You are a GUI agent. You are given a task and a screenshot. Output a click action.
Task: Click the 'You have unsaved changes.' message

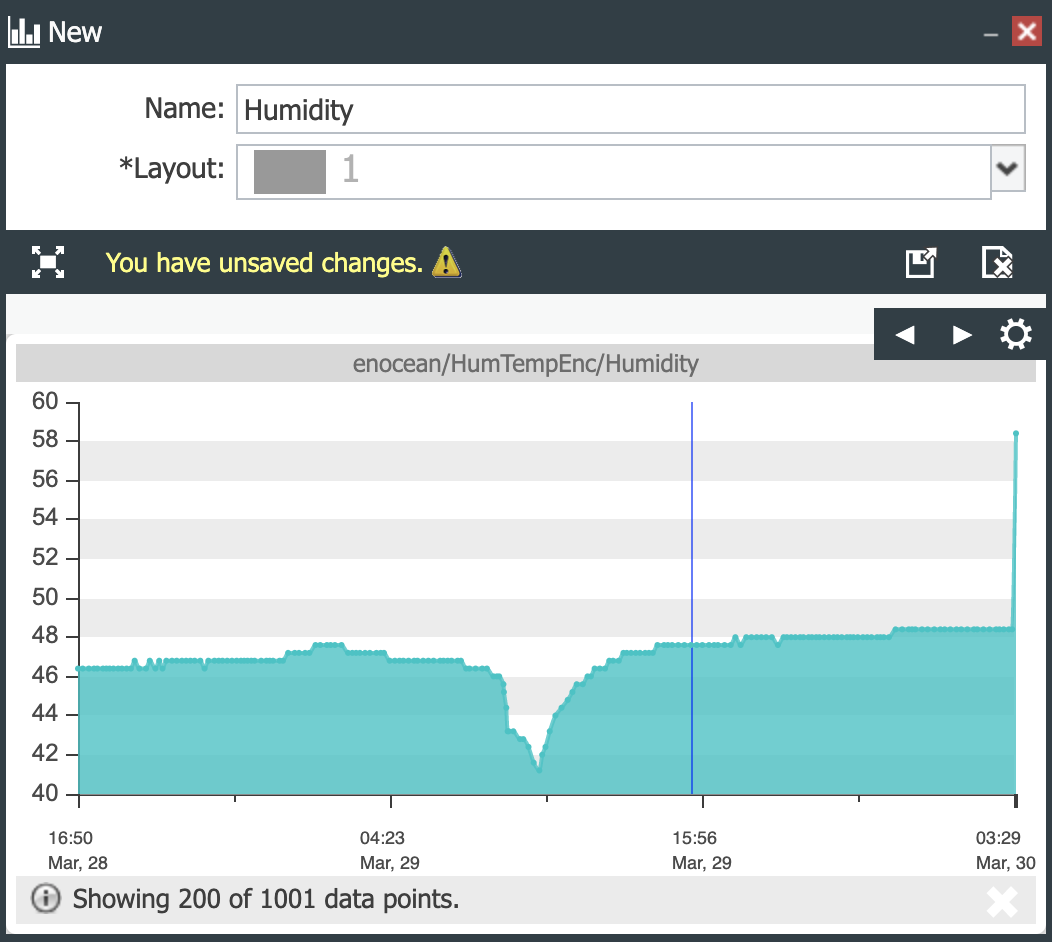point(264,263)
